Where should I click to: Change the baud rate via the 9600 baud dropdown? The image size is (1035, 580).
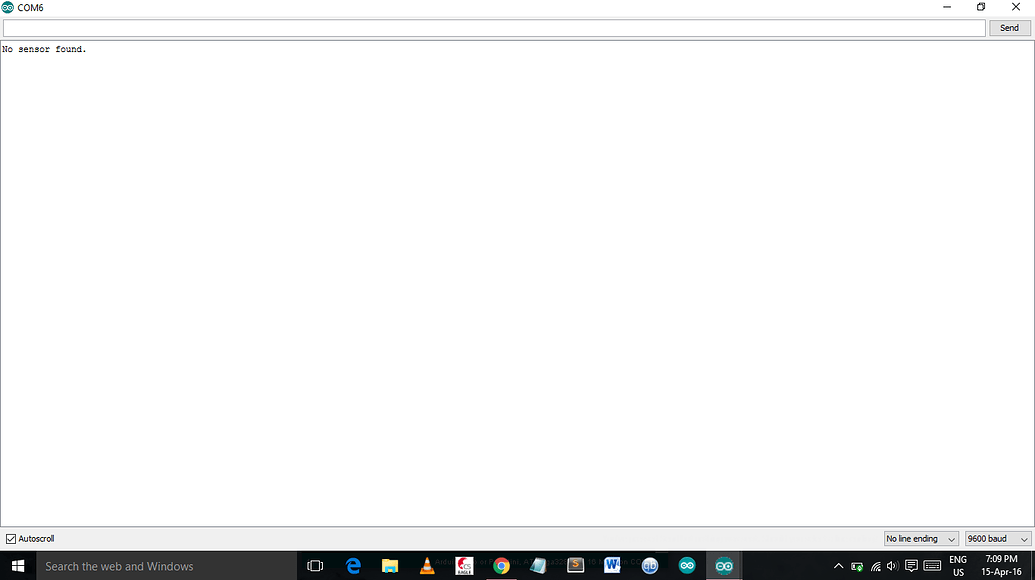click(996, 538)
